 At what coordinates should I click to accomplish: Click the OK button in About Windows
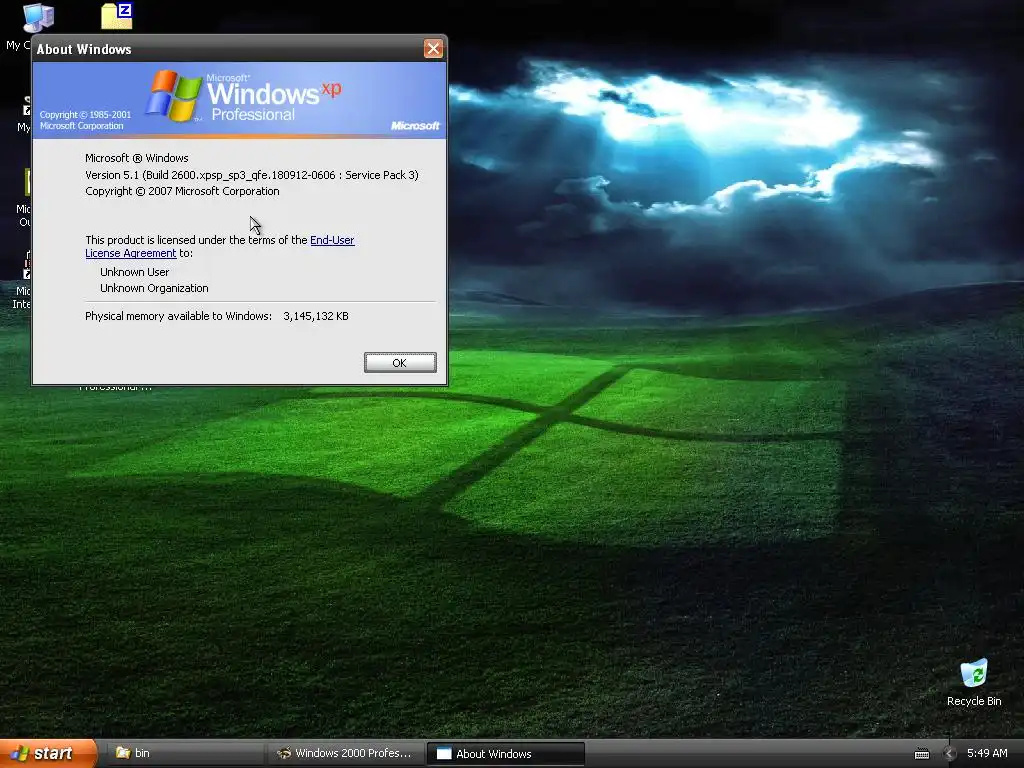(400, 363)
